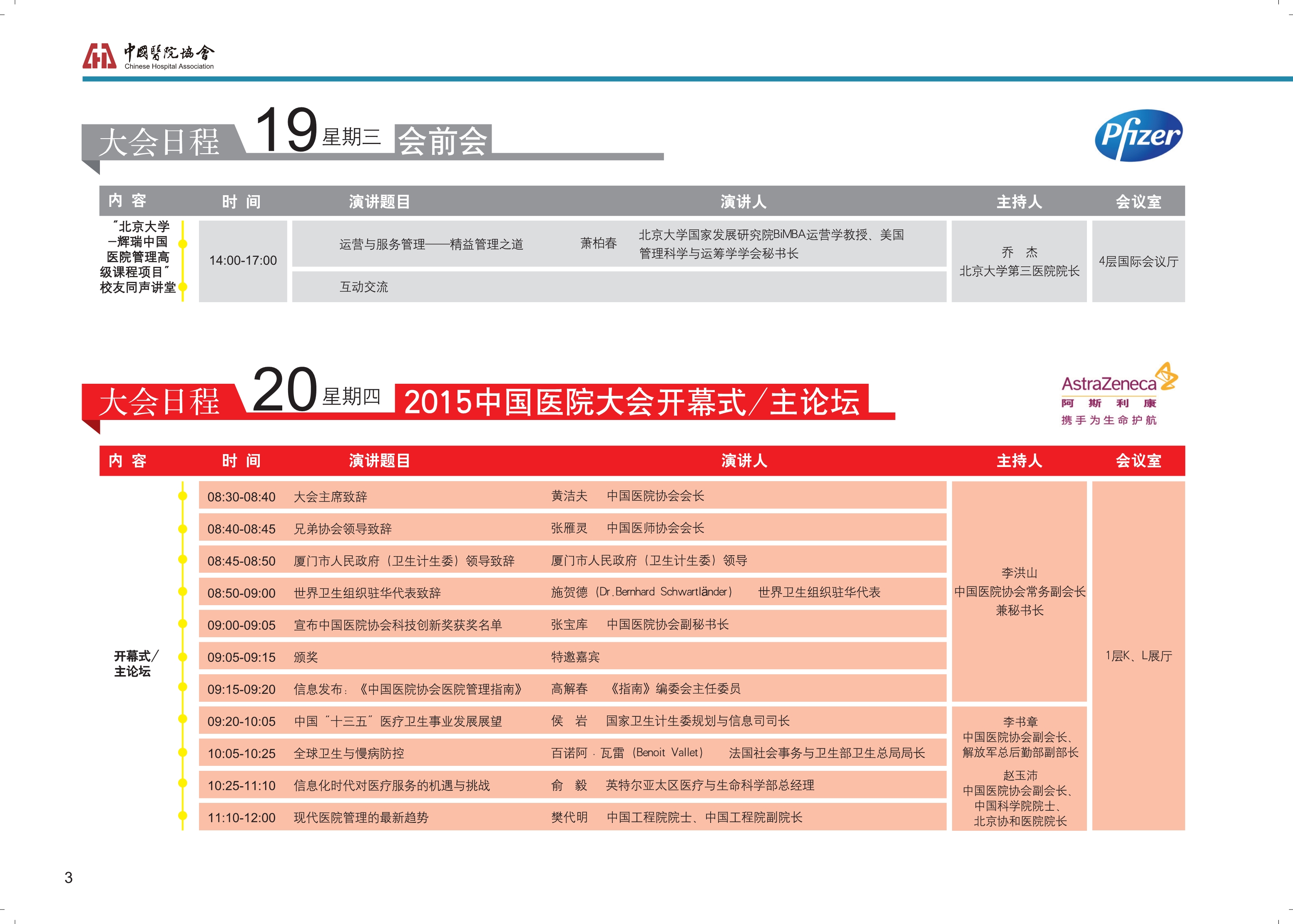Click host name 李洪山
The image size is (1293, 924).
(1019, 572)
